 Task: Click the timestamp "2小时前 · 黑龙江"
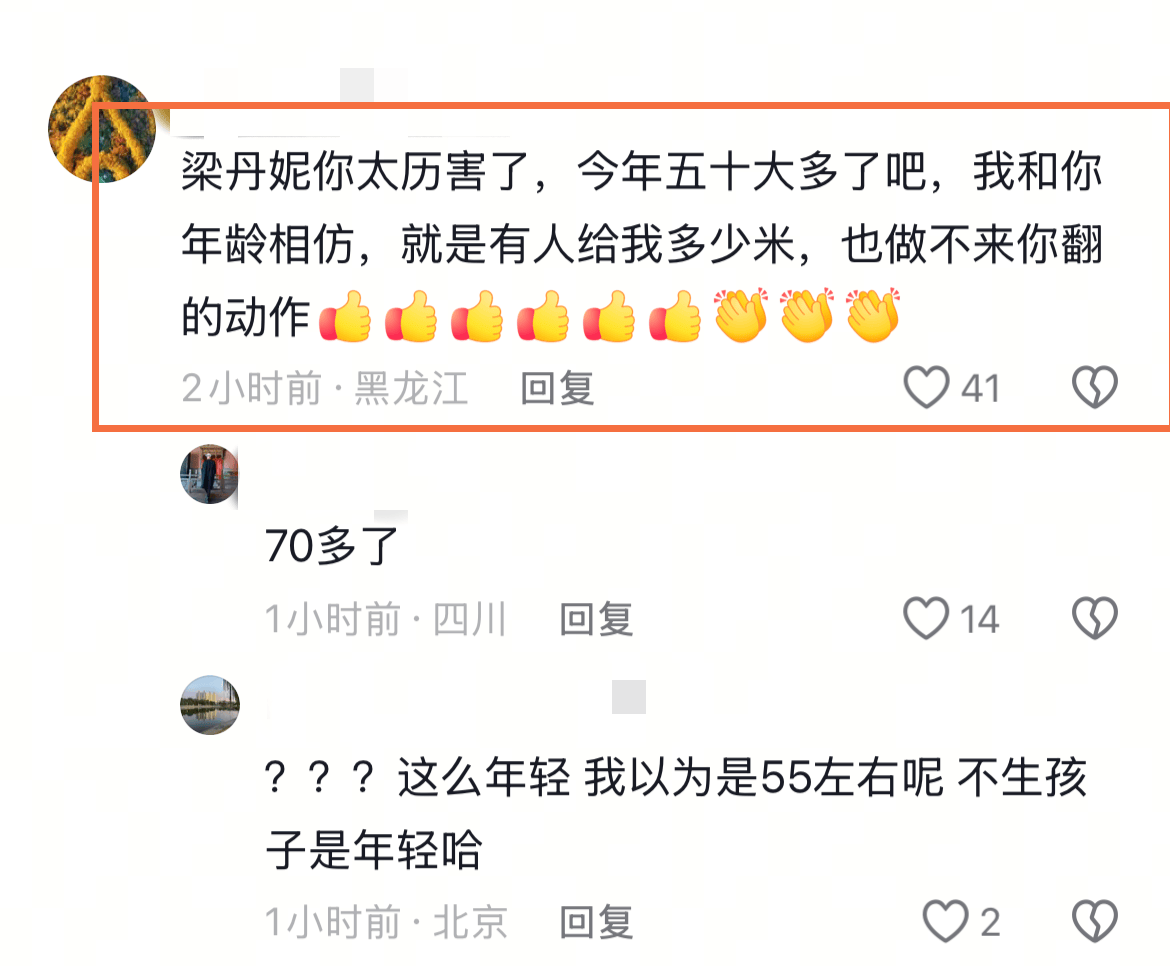pyautogui.click(x=325, y=389)
